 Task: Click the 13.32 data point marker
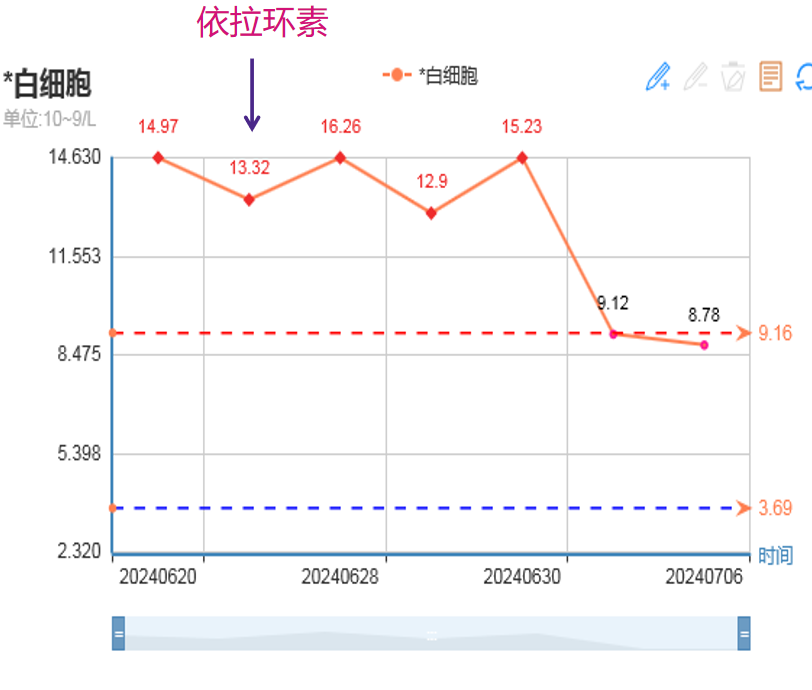click(x=249, y=200)
